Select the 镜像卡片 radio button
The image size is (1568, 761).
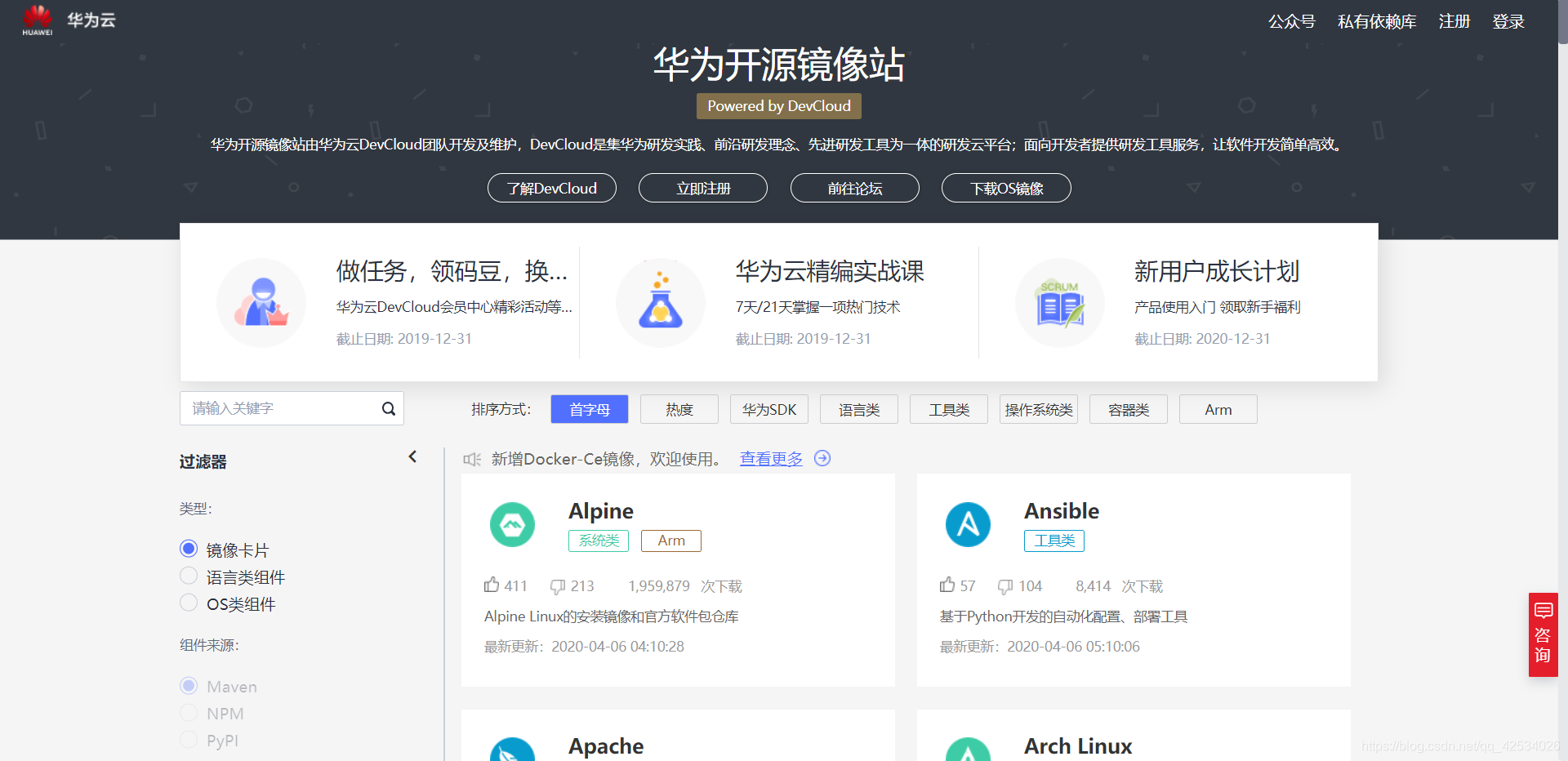(x=189, y=549)
